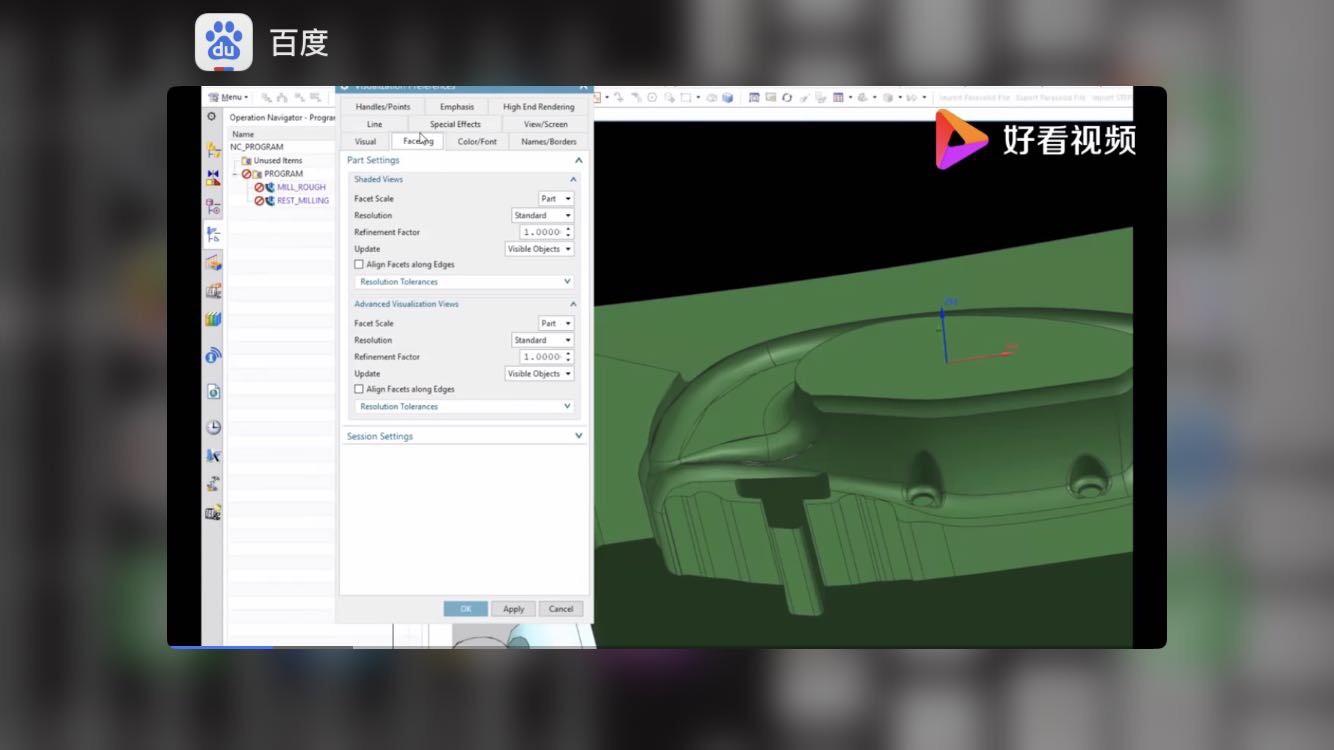Collapse the PROGRAM tree node
The height and width of the screenshot is (750, 1334).
click(x=235, y=174)
